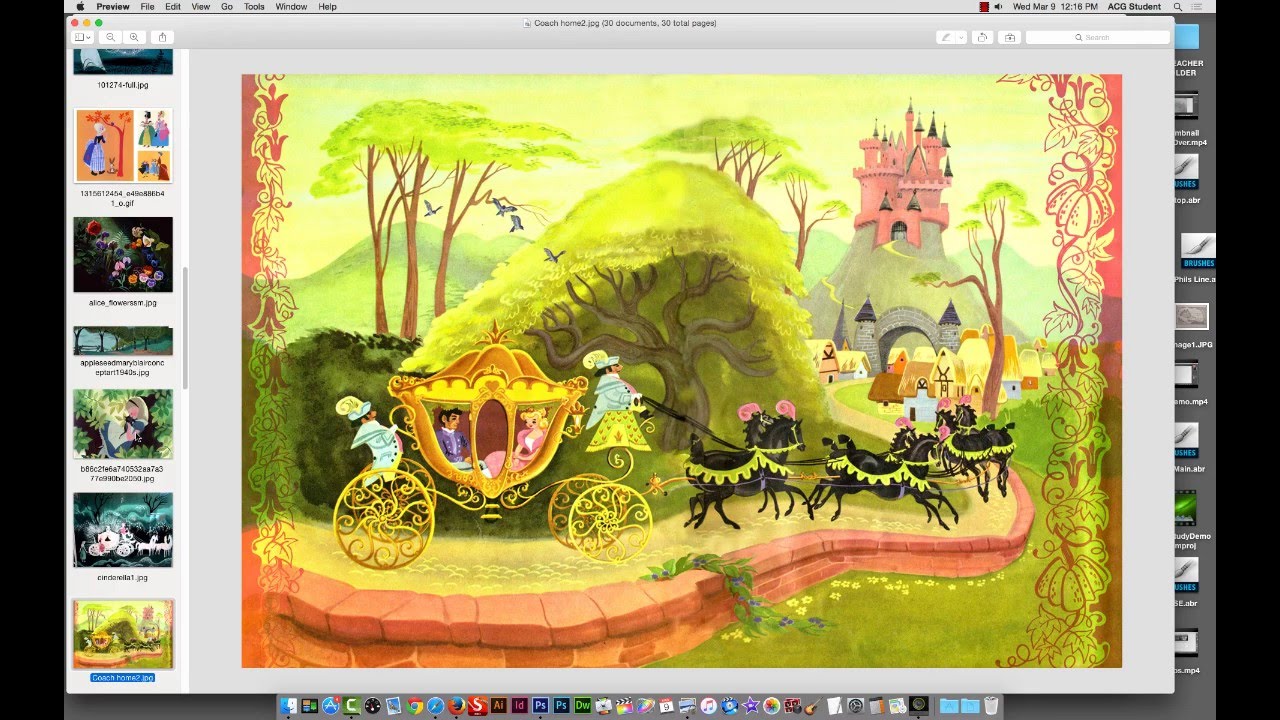Open iTunes from the dock
Screen dimensions: 1280x720
[708, 706]
